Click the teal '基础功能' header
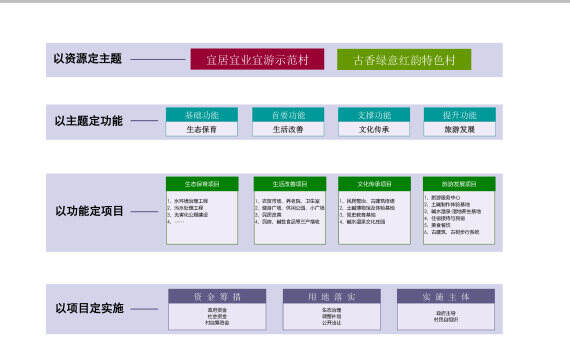Image resolution: width=570 pixels, height=360 pixels. pos(202,115)
